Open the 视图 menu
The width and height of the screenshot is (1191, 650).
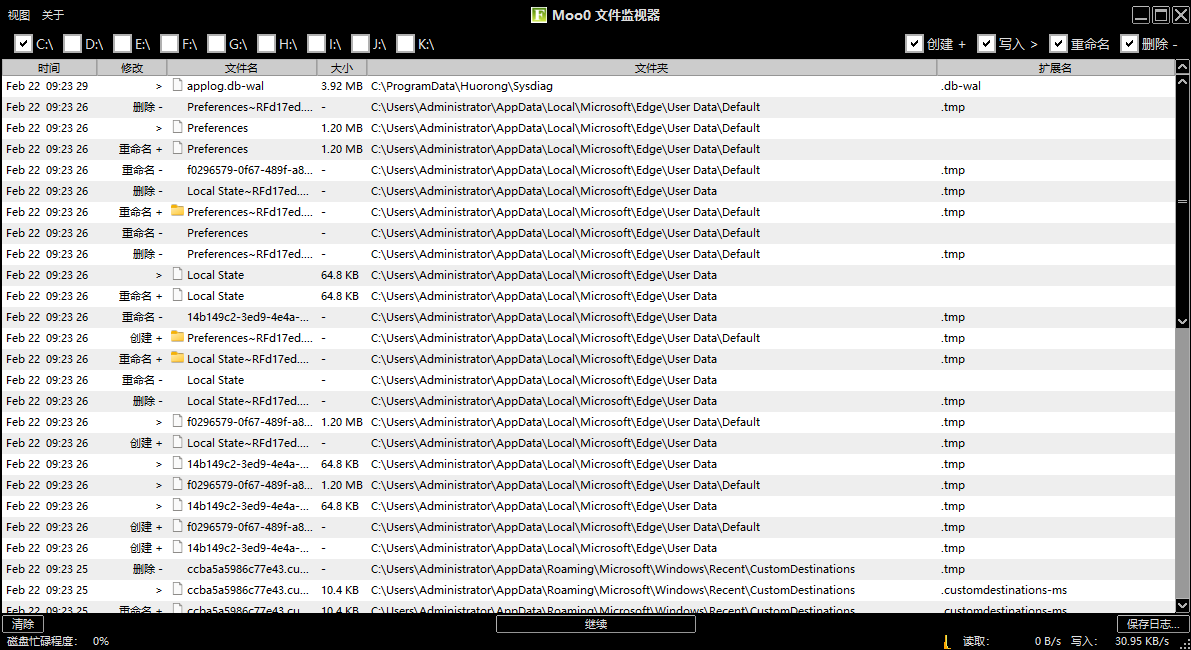19,15
